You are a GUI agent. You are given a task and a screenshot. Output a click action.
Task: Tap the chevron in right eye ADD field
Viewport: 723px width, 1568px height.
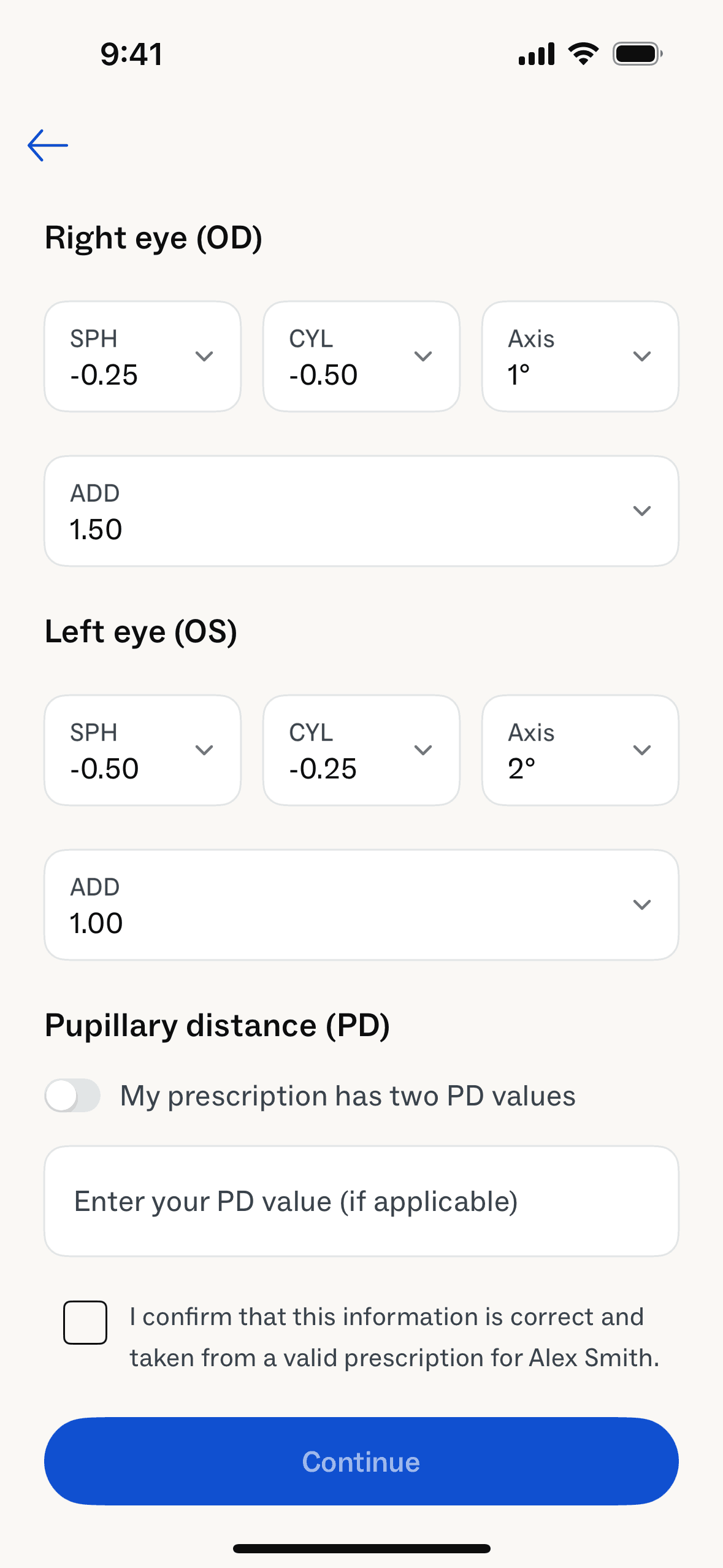click(641, 511)
